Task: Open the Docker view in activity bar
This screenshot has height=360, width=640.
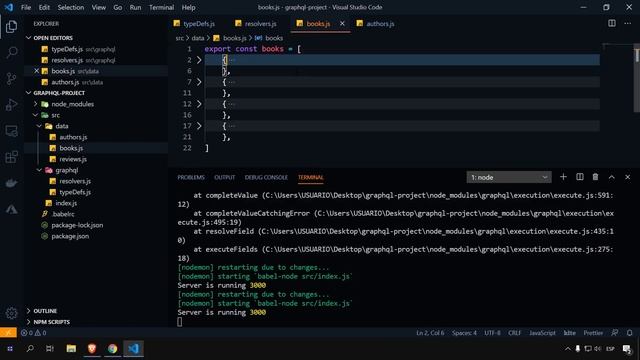Action: (x=11, y=183)
